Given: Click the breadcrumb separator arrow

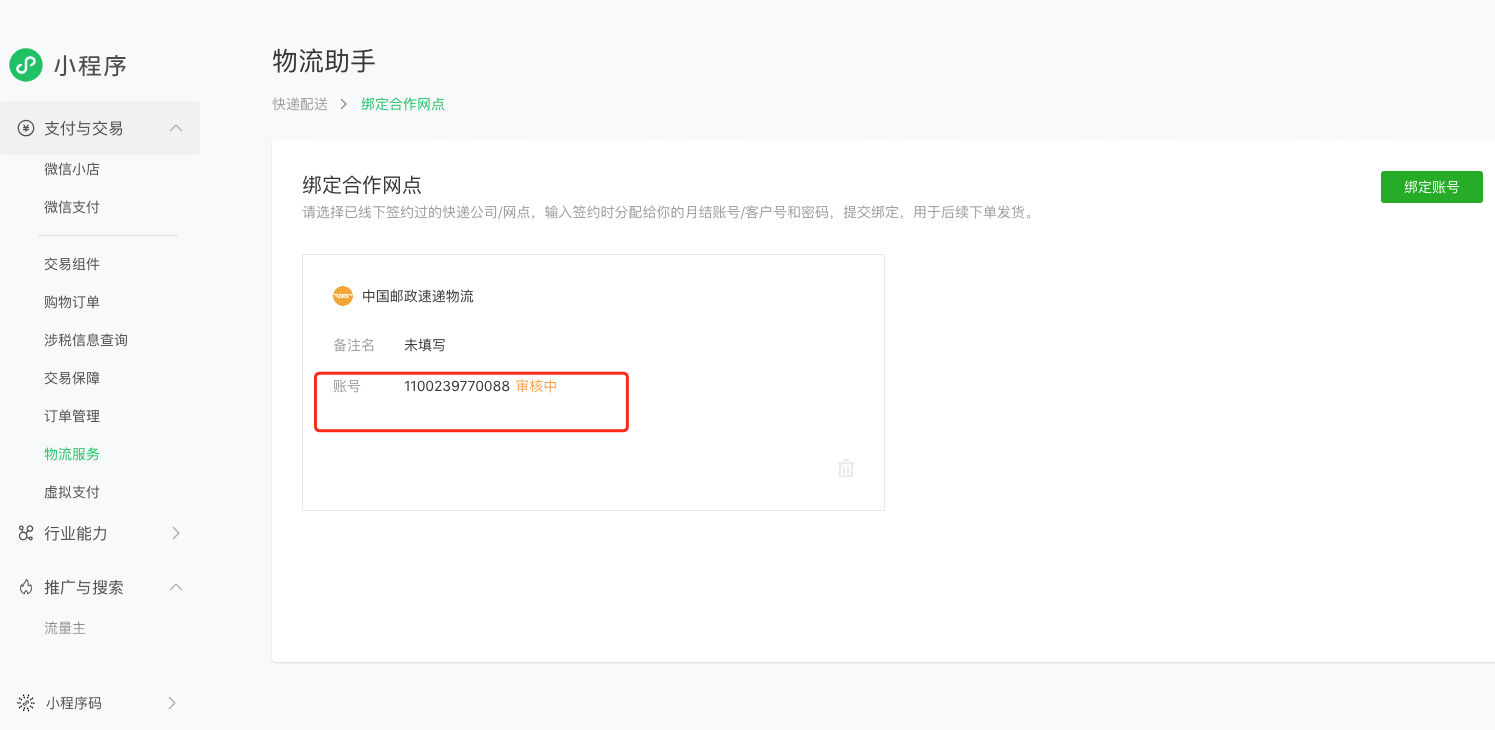Looking at the screenshot, I should click(x=344, y=104).
